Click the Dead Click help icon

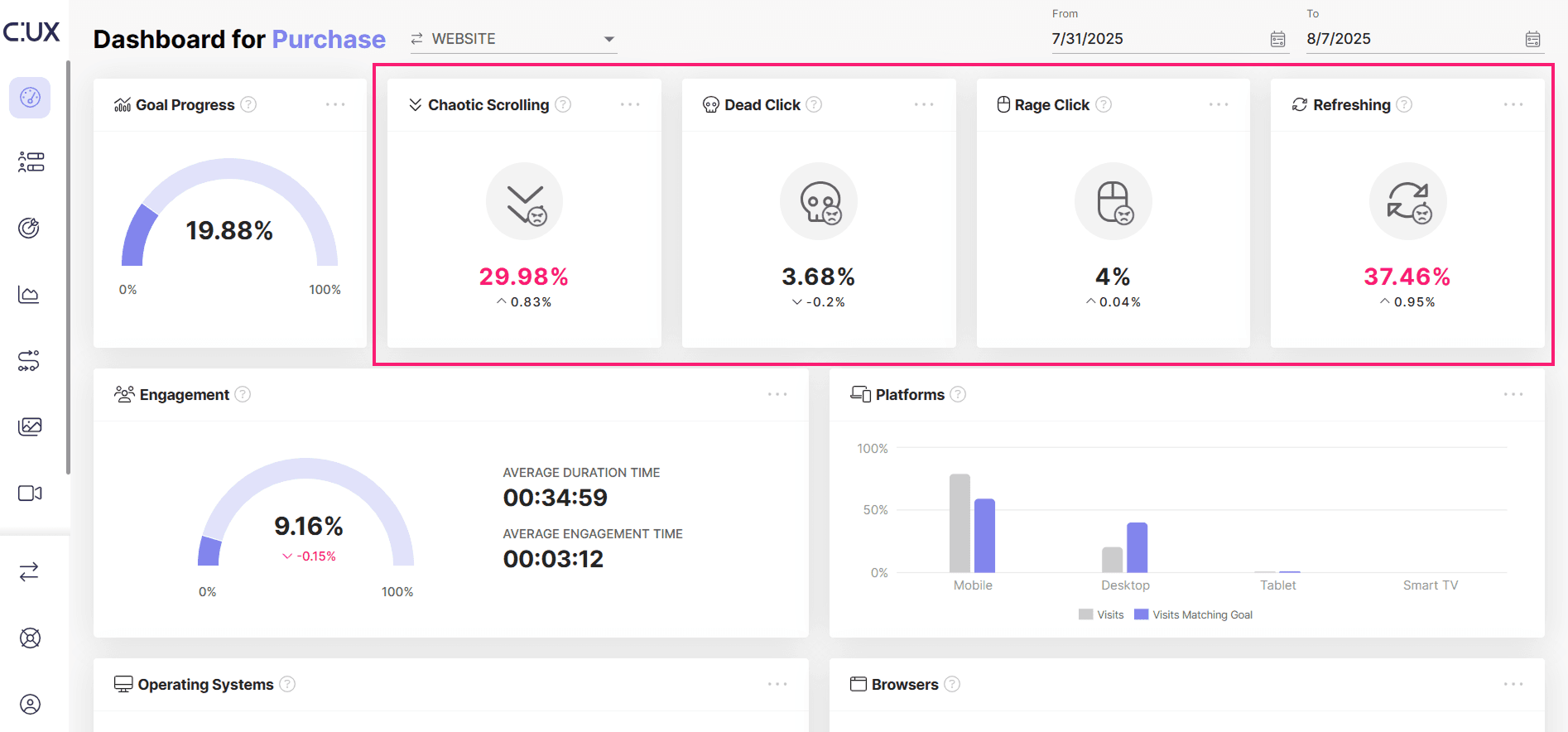pos(814,104)
